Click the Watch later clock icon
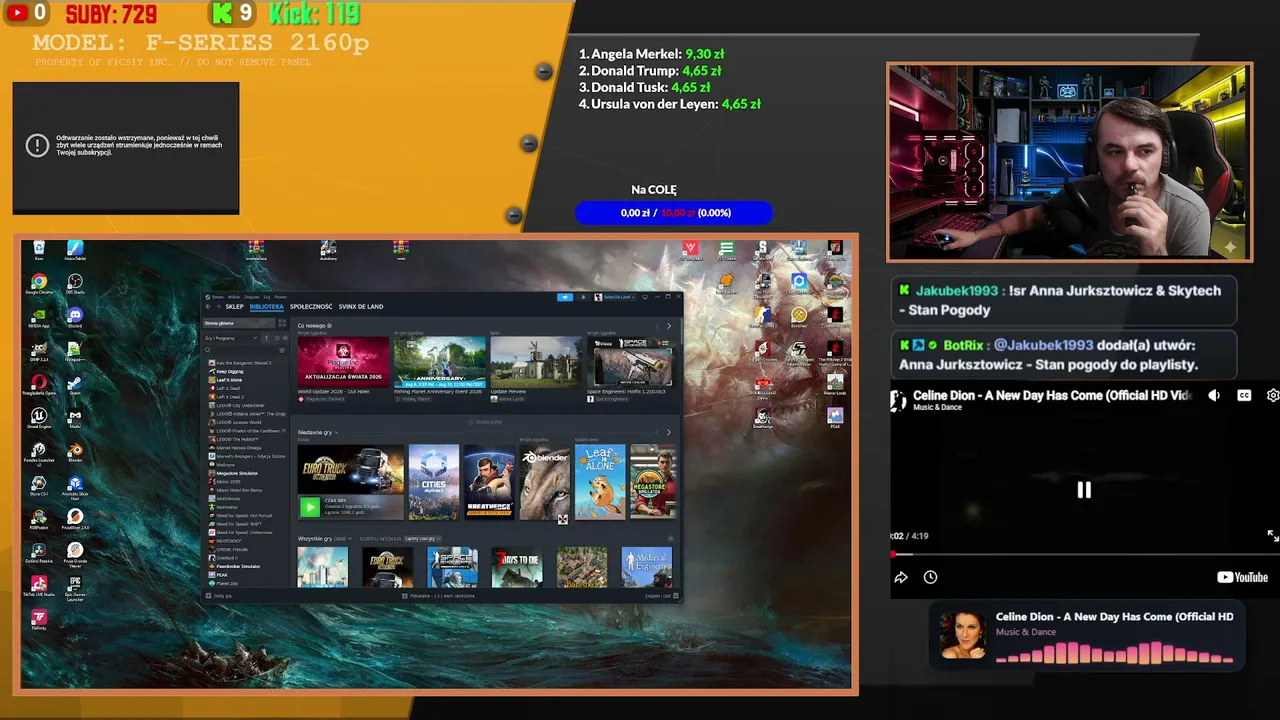Viewport: 1280px width, 720px height. point(930,577)
